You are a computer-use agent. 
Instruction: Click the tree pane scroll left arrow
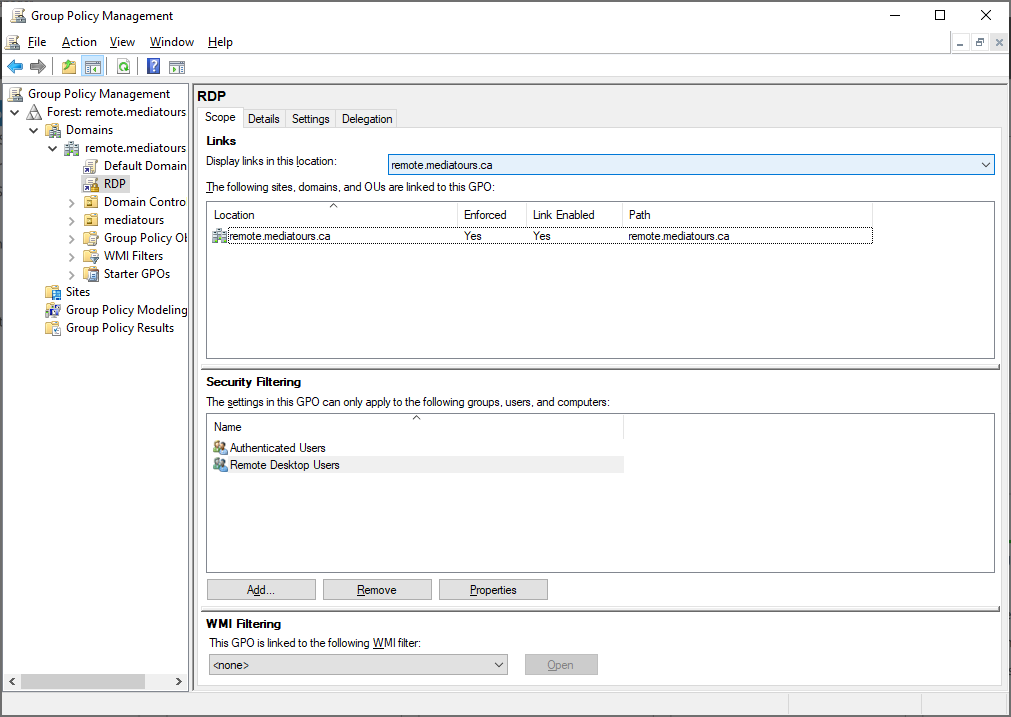click(12, 682)
